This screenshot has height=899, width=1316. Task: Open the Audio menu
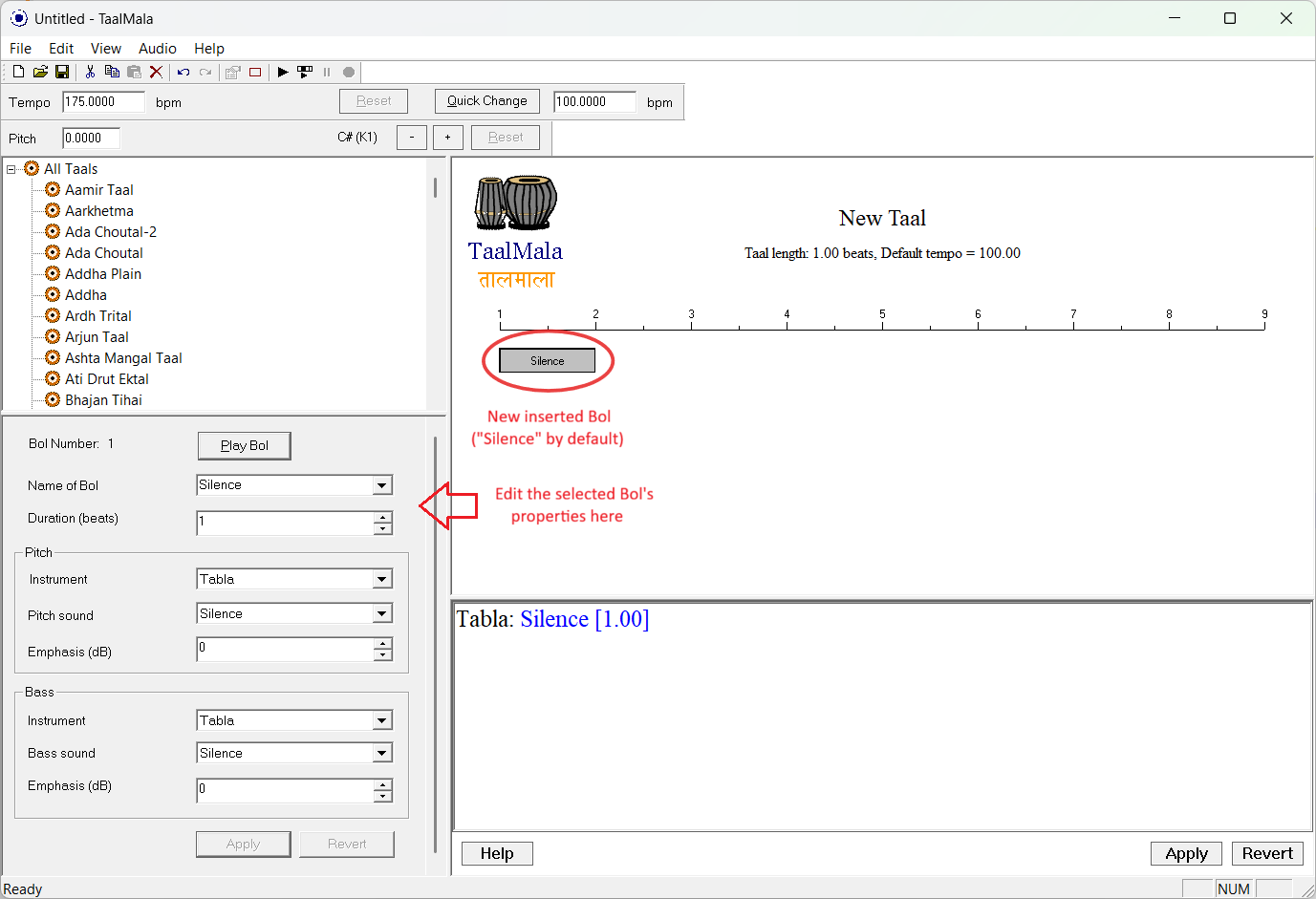coord(158,49)
